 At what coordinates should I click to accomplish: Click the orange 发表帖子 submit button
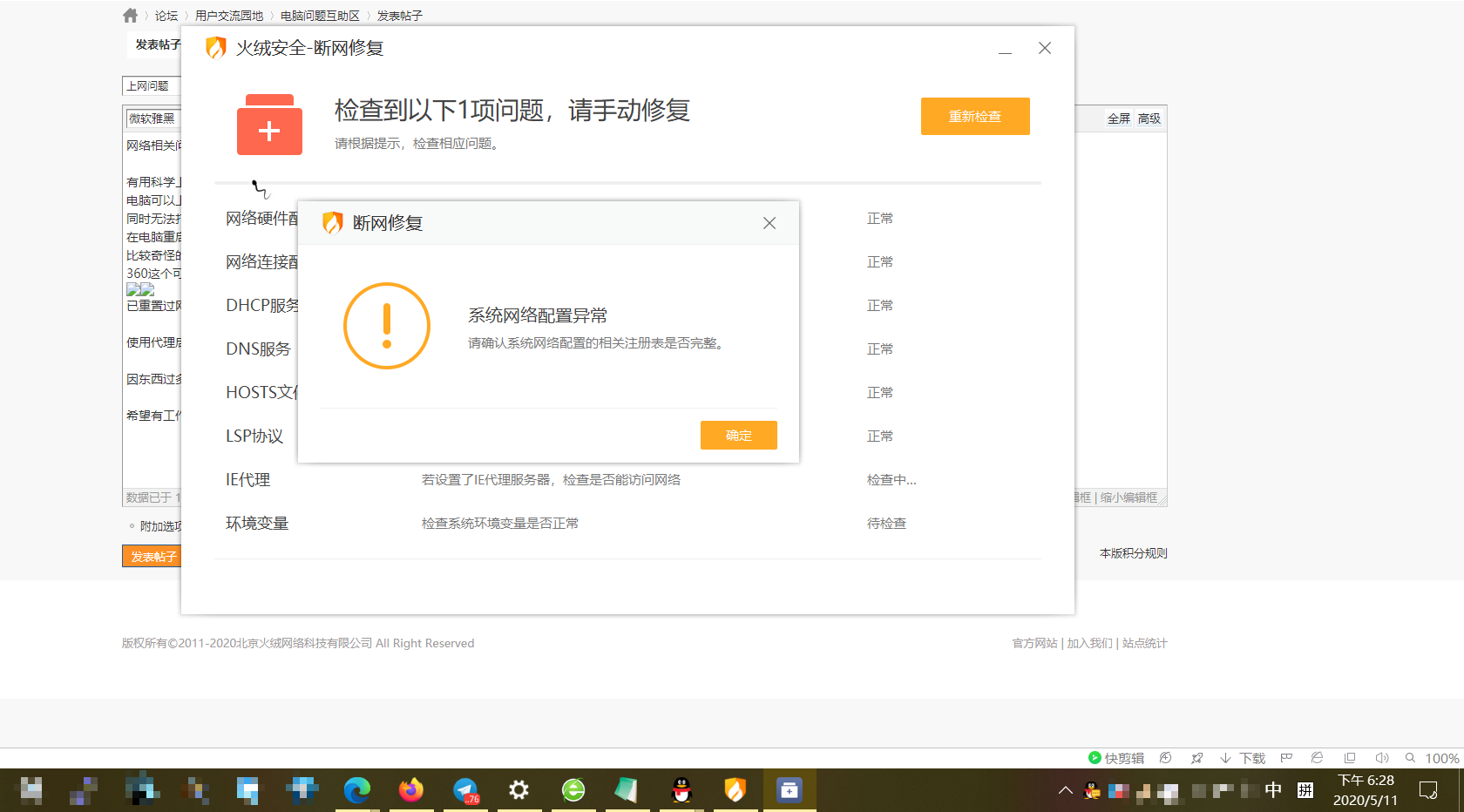tap(152, 556)
